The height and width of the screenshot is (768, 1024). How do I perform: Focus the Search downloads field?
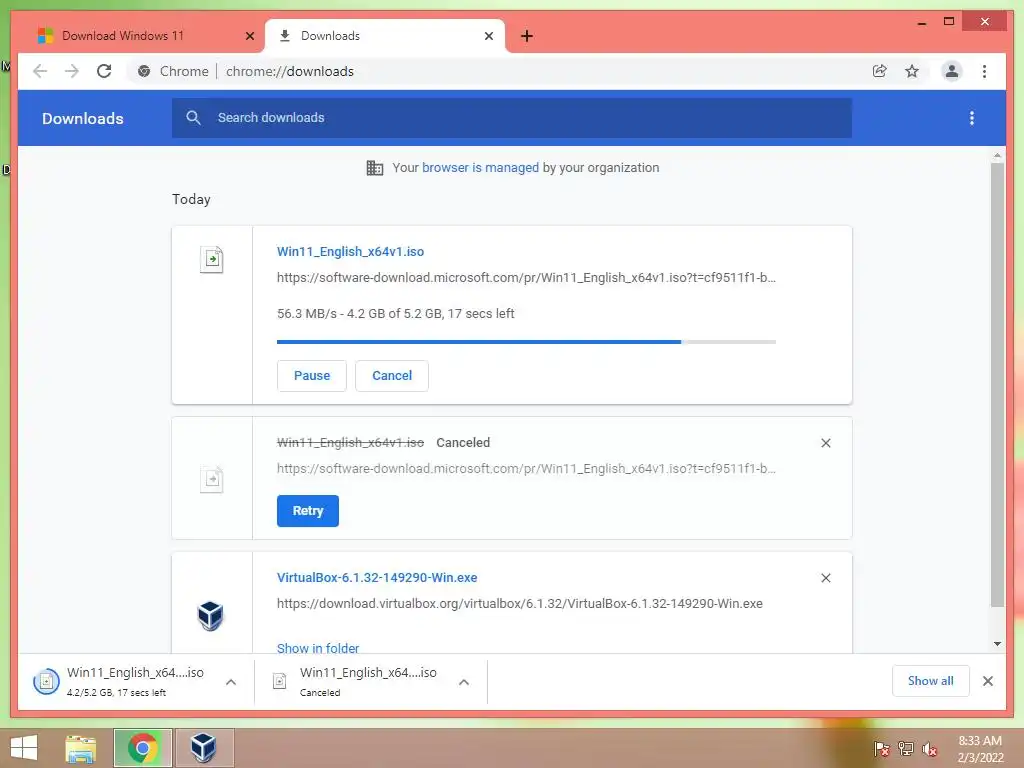tap(512, 118)
